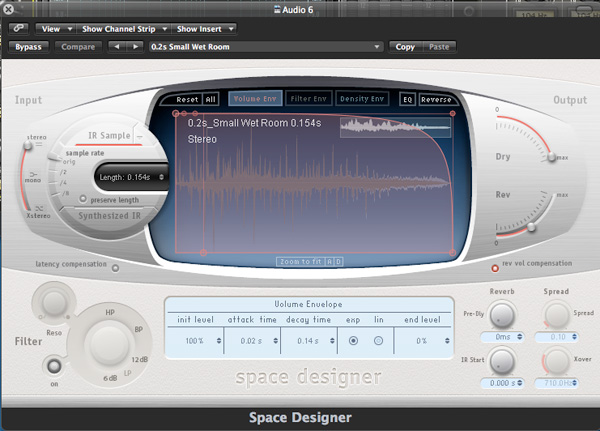Toggle latency compensation

pos(115,268)
